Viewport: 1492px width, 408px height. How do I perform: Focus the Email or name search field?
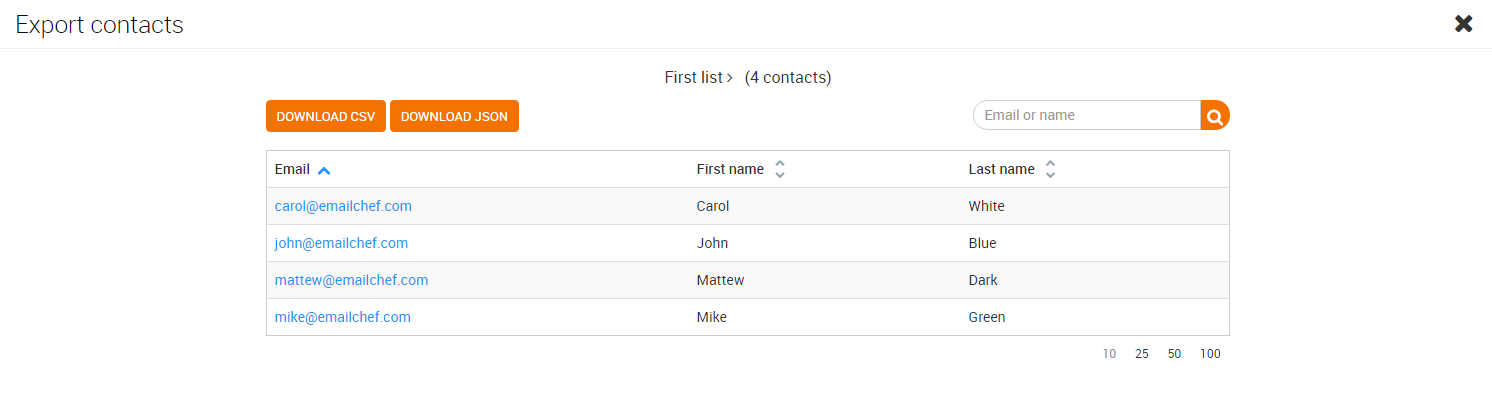point(1087,116)
